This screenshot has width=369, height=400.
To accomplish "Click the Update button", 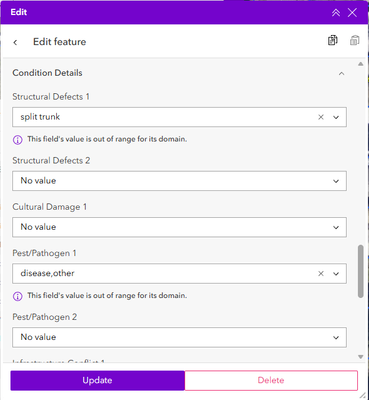I will [x=97, y=380].
